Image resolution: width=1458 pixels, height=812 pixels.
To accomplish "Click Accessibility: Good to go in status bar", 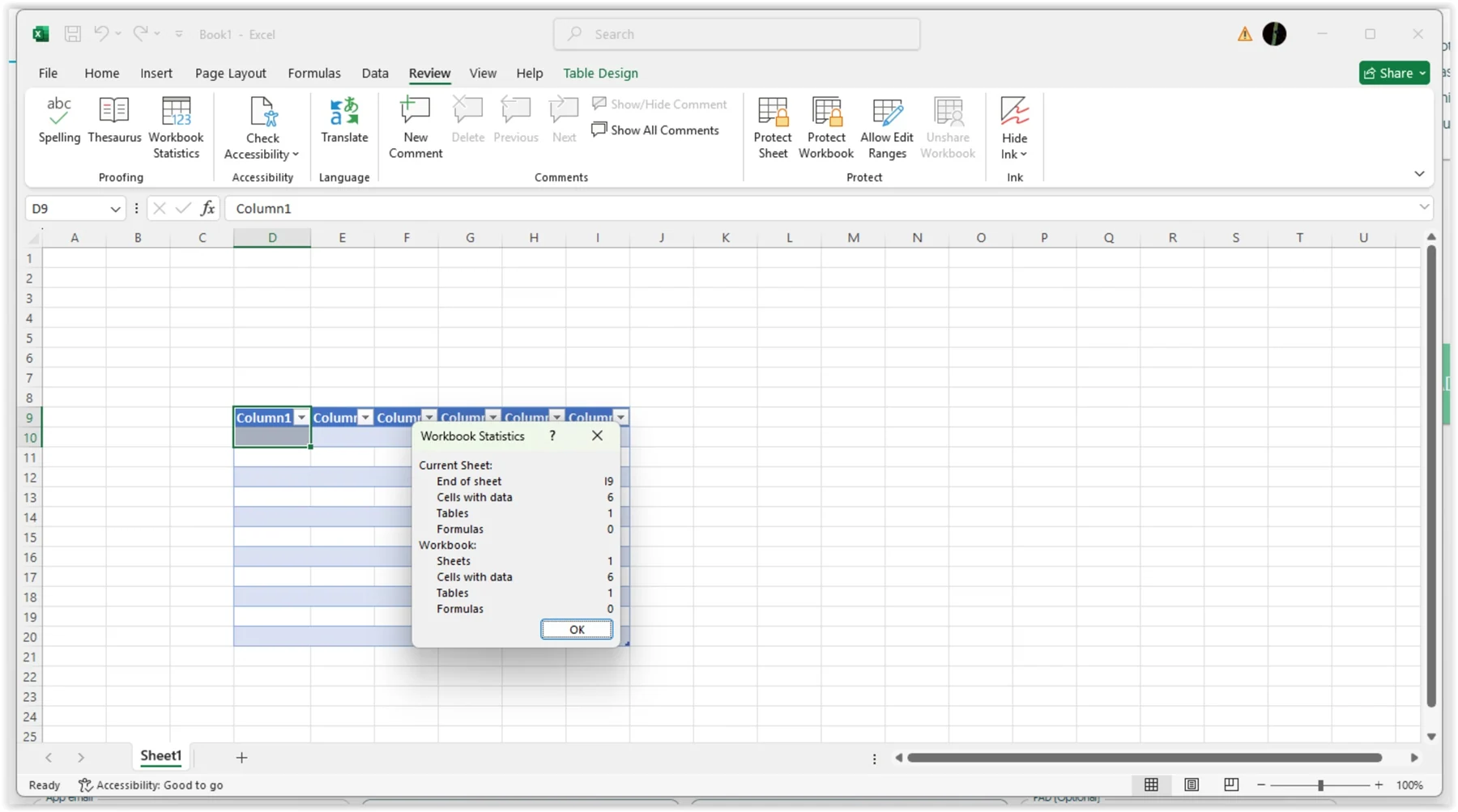I will [151, 785].
